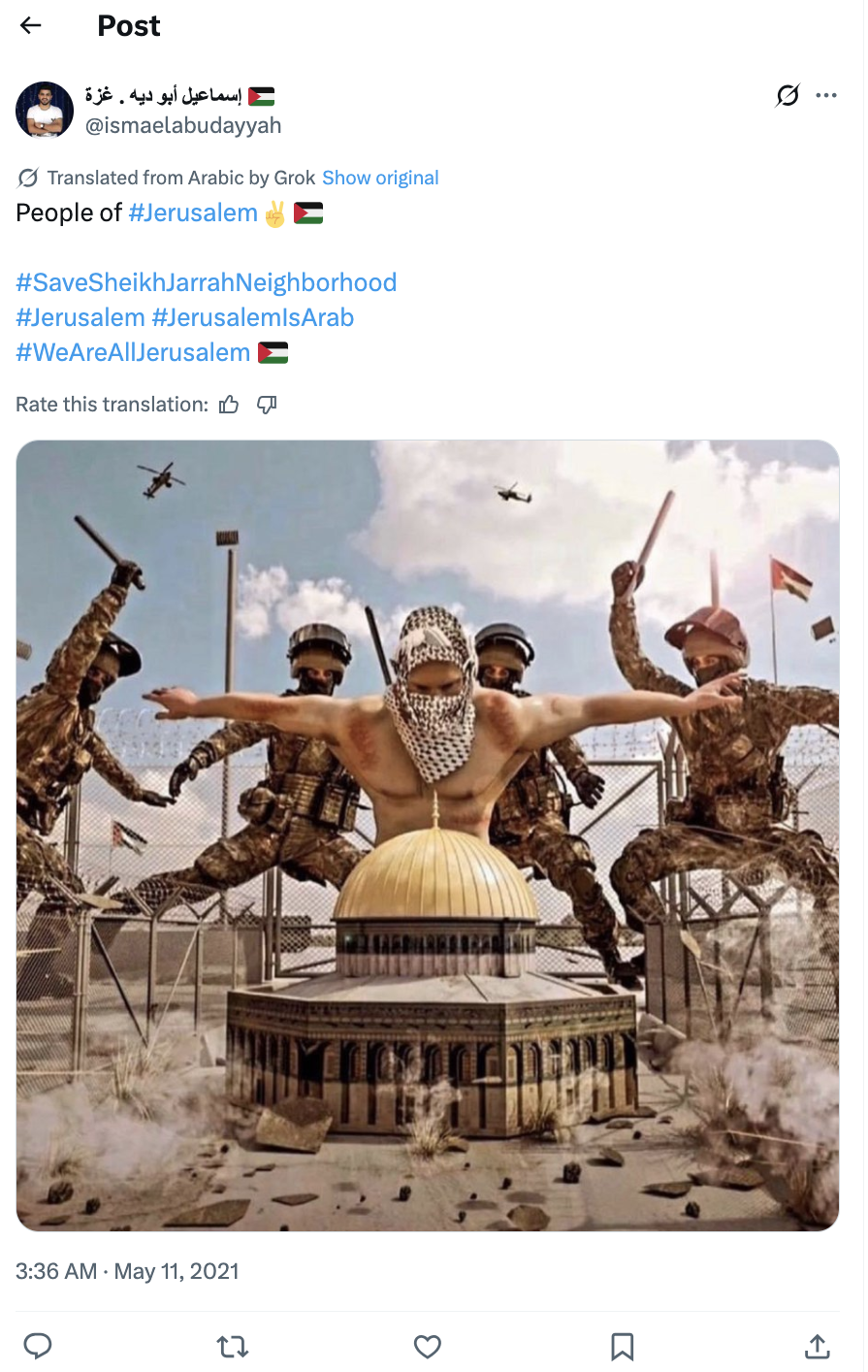The height and width of the screenshot is (1372, 868).
Task: Open the three-dot more options menu
Action: tap(826, 95)
